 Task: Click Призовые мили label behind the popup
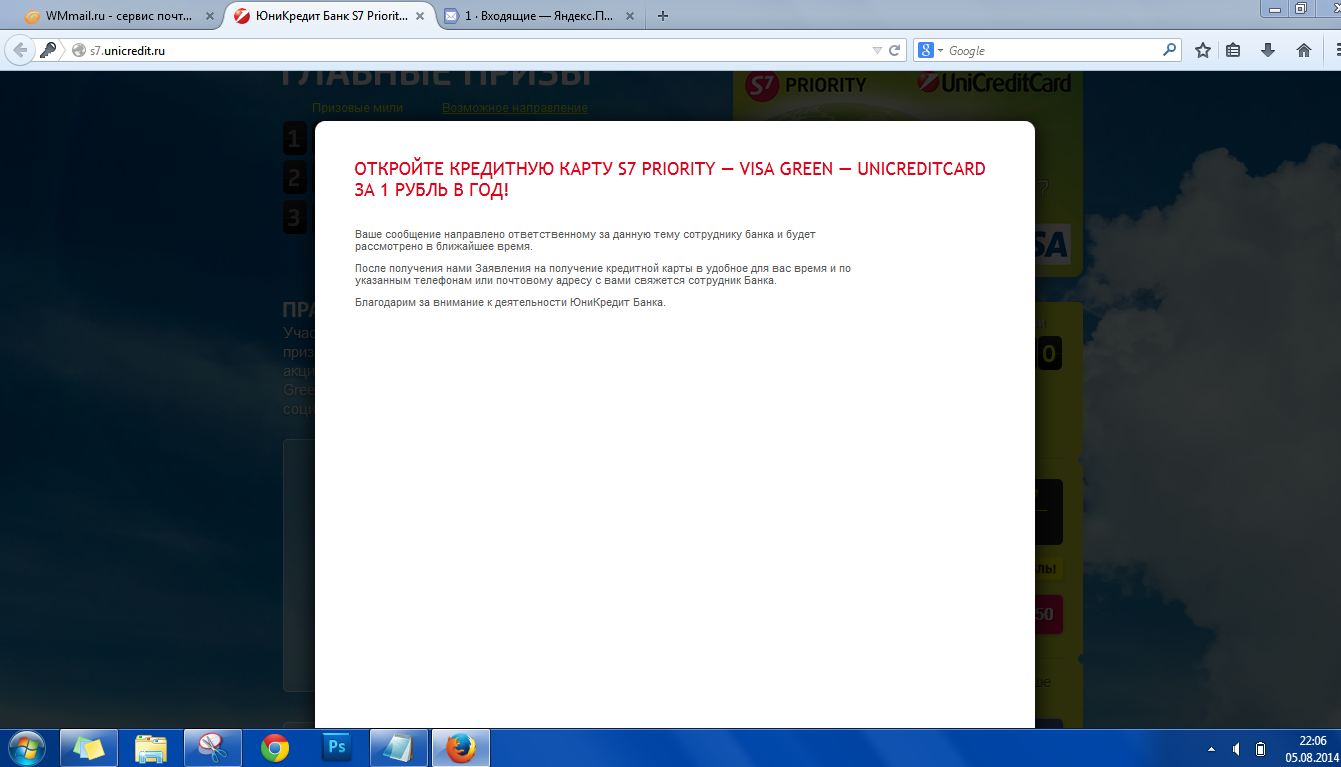point(357,108)
